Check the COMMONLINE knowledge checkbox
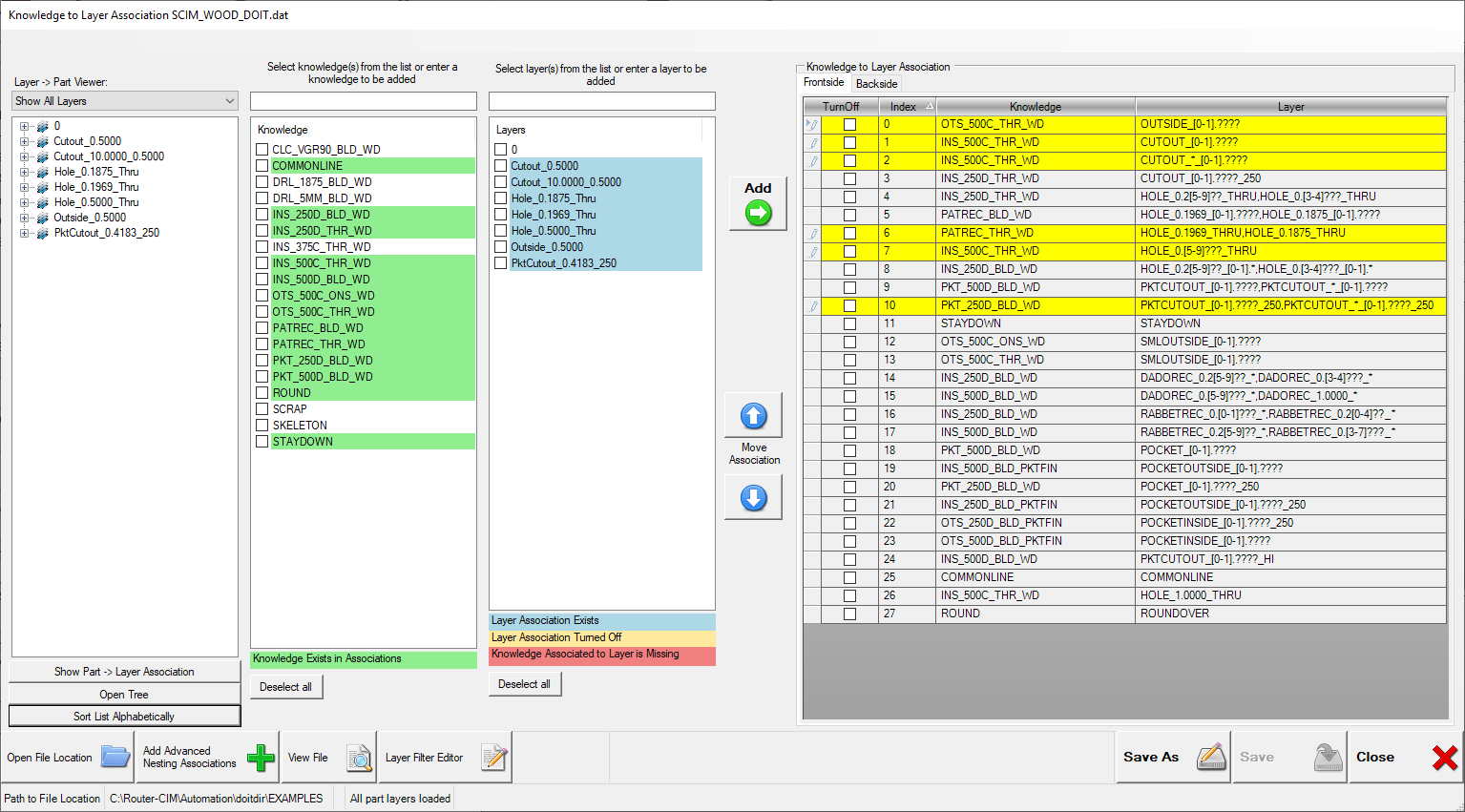 [x=262, y=165]
